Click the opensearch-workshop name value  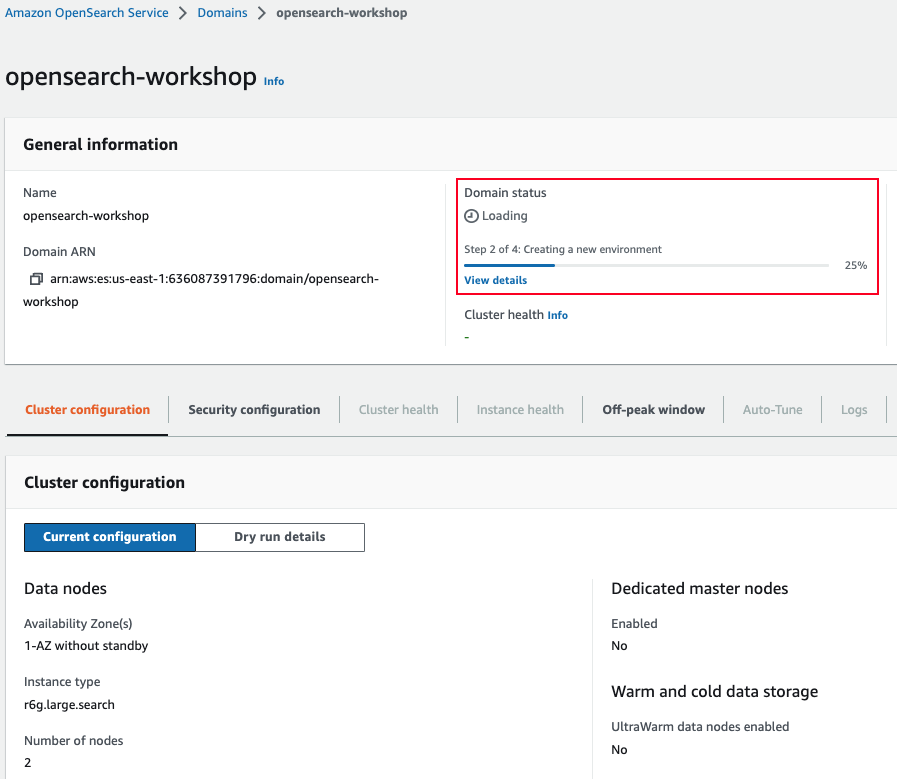click(x=86, y=216)
